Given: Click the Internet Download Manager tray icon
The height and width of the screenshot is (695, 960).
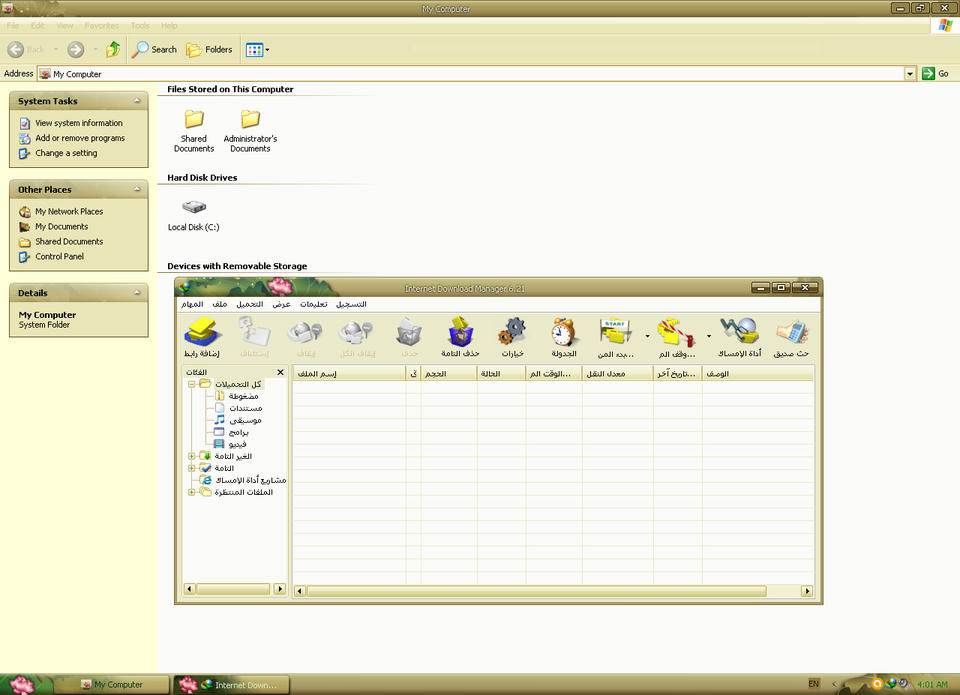Looking at the screenshot, I should click(x=891, y=683).
